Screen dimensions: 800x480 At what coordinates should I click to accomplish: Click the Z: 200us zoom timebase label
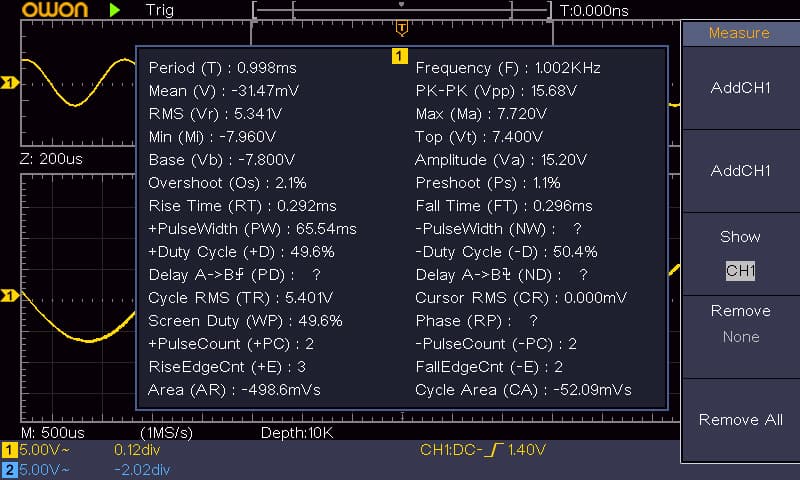point(51,159)
